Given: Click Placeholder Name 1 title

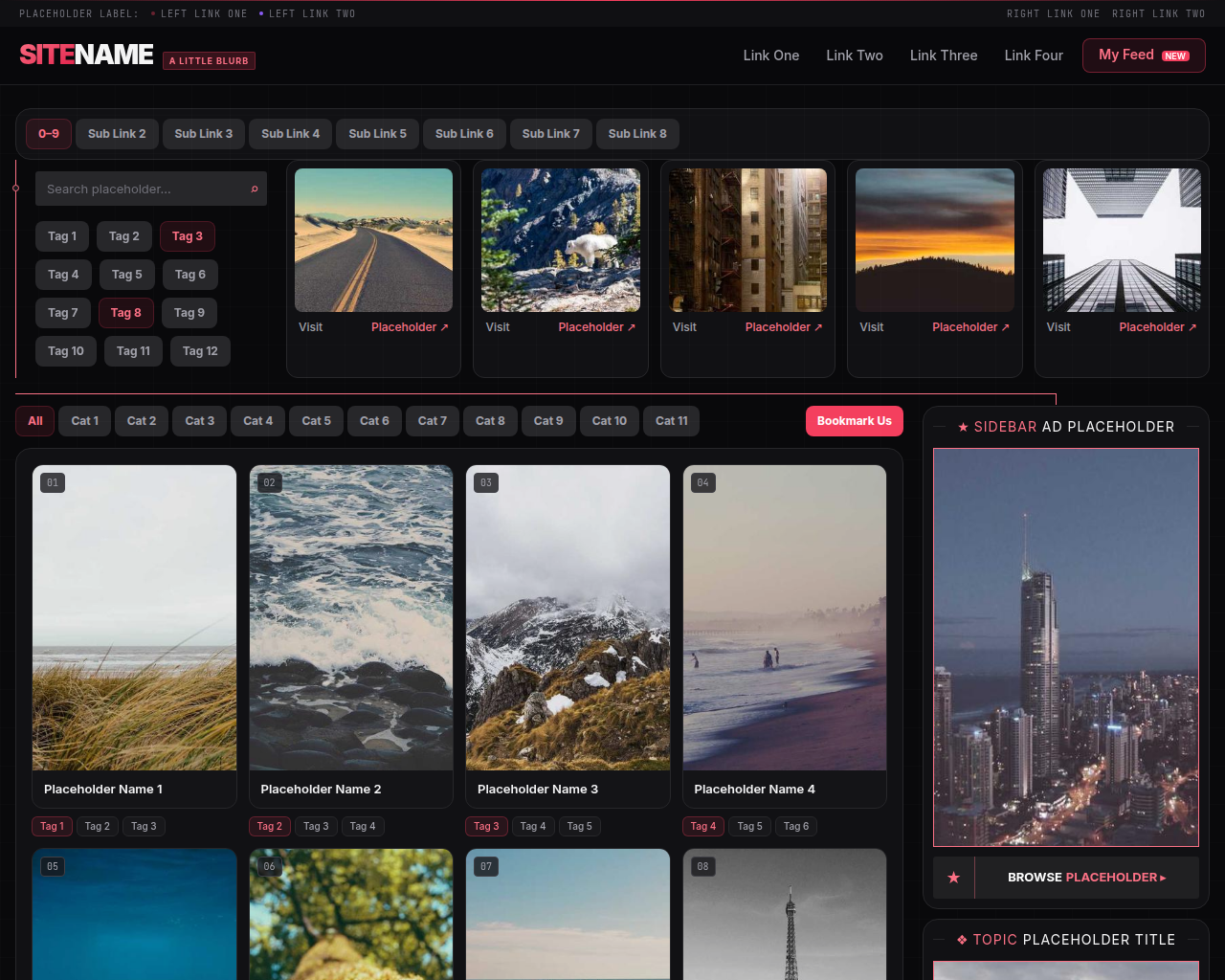Looking at the screenshot, I should [x=103, y=790].
